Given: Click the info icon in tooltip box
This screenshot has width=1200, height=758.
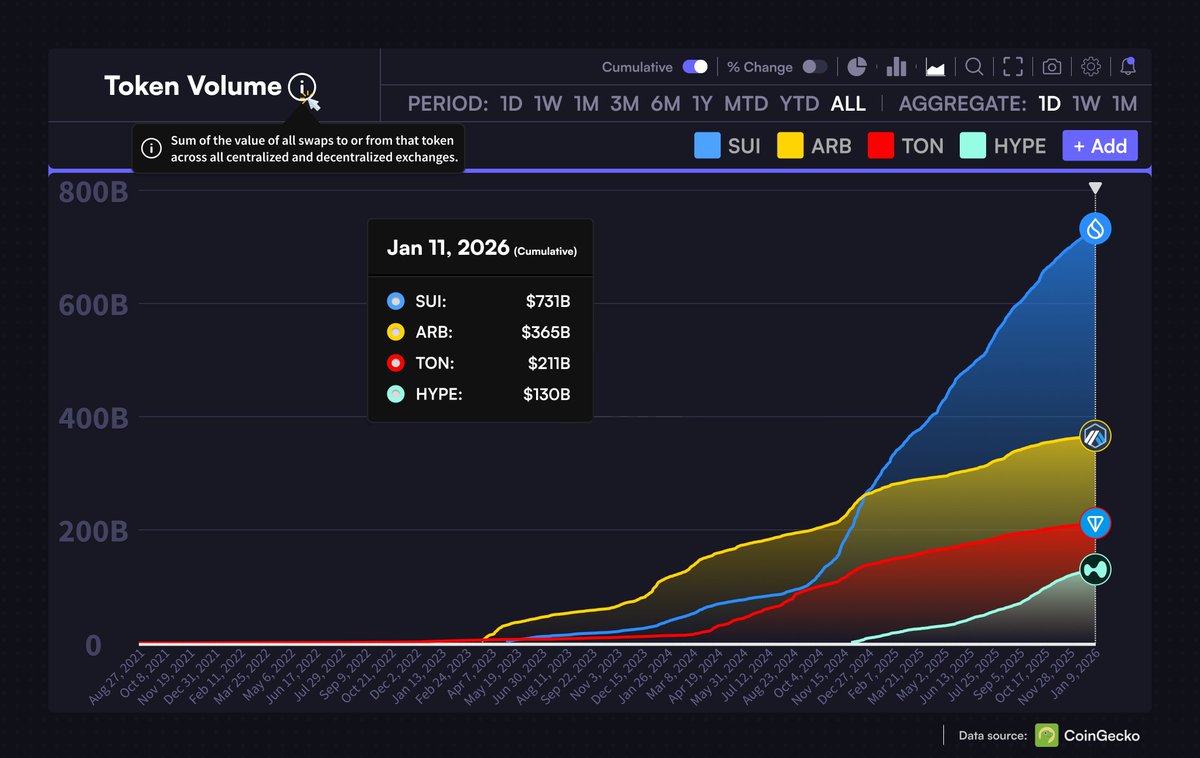Looking at the screenshot, I should pyautogui.click(x=151, y=149).
